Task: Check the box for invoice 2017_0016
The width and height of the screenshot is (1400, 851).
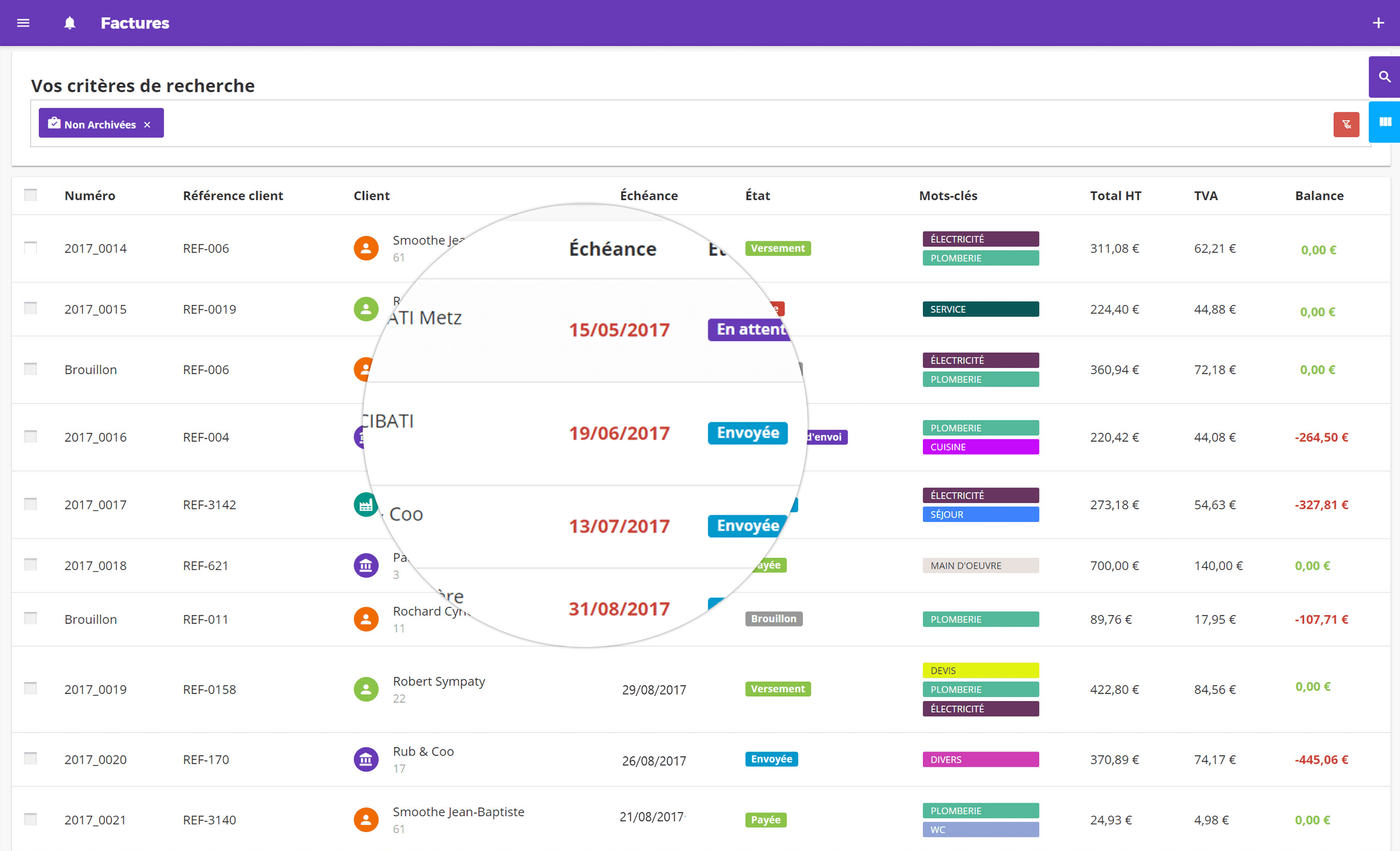Action: click(31, 436)
